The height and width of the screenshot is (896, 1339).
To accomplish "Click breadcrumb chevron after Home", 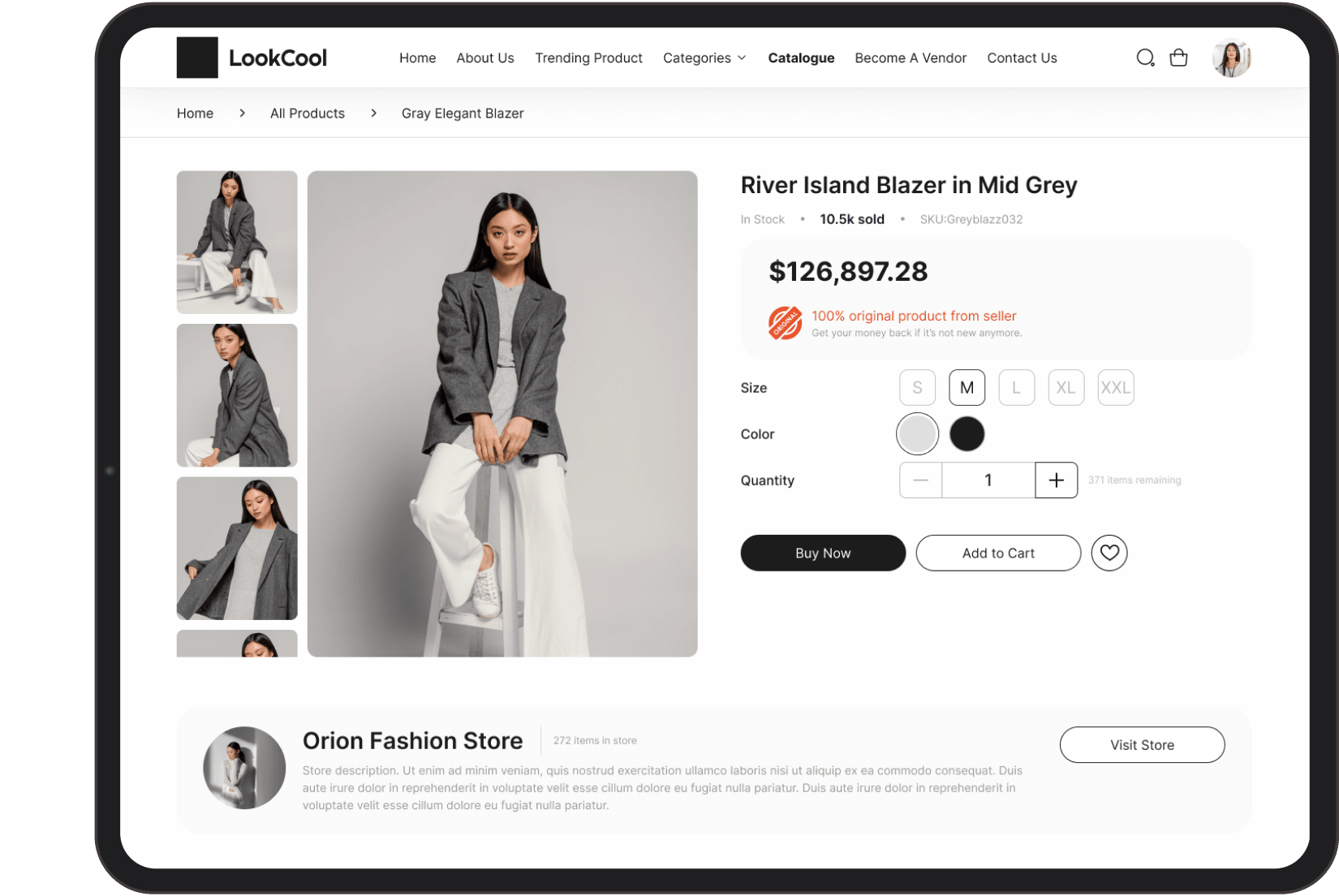I will [x=242, y=113].
